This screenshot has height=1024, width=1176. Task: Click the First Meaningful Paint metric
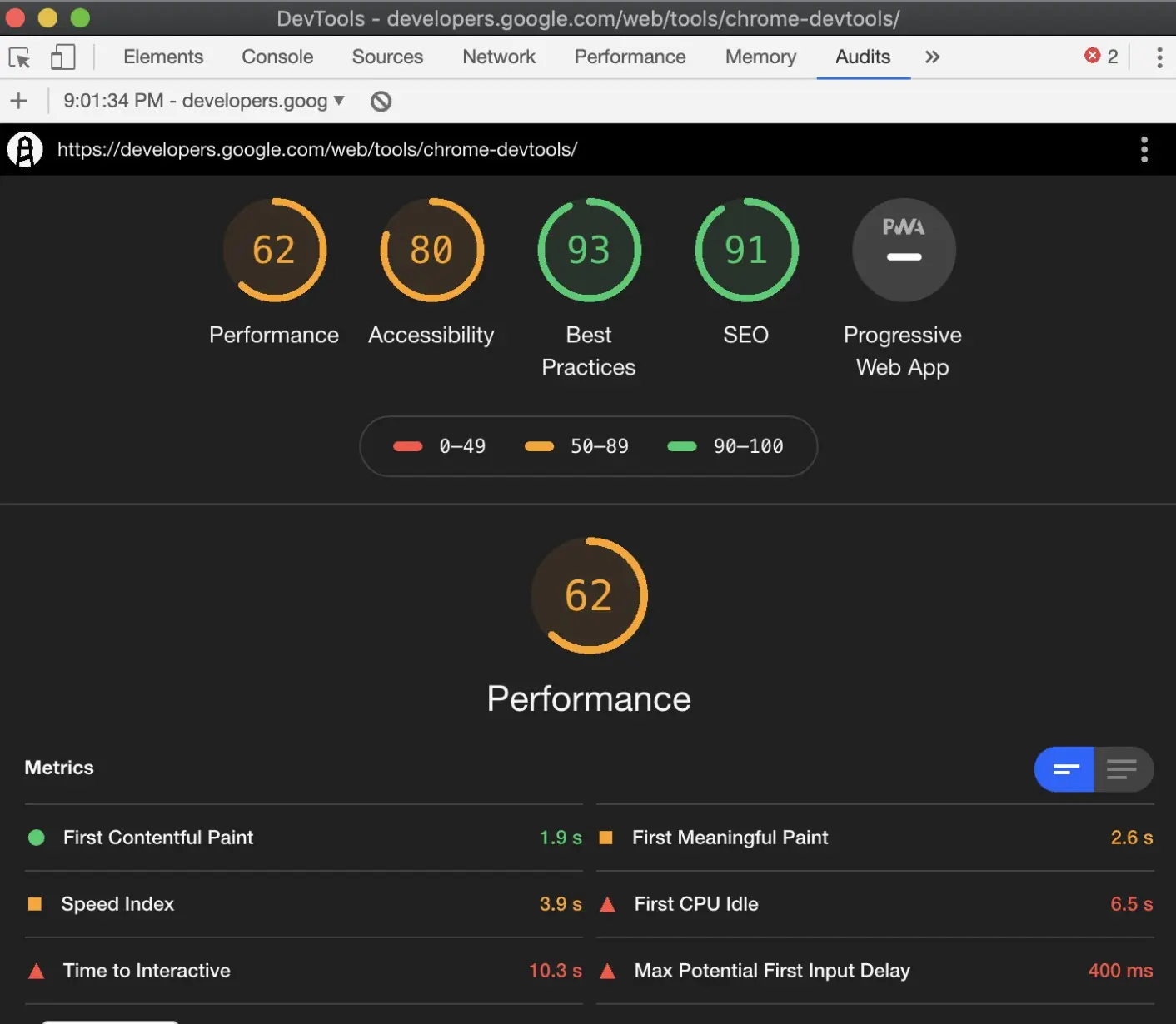click(x=875, y=838)
